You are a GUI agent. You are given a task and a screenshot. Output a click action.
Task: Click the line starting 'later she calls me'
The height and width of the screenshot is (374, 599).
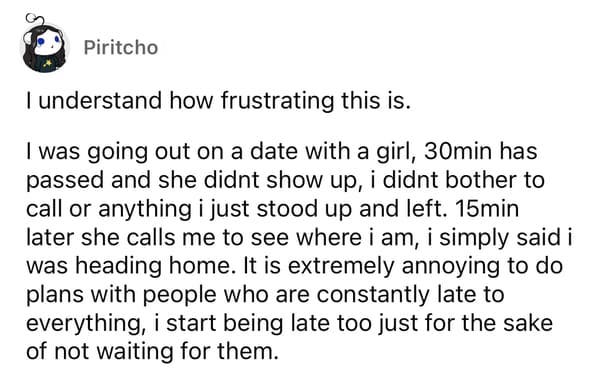(x=299, y=238)
